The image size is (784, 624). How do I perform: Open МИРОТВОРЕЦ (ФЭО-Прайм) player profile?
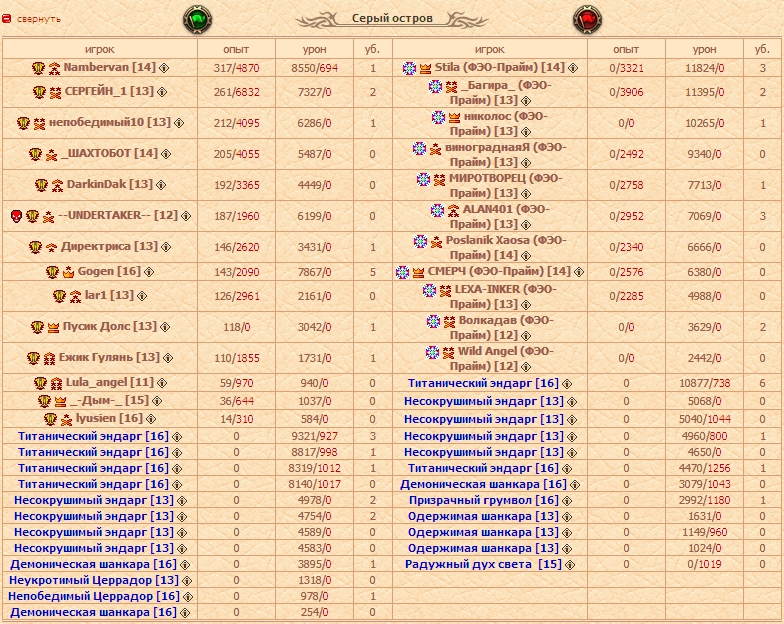coord(506,186)
